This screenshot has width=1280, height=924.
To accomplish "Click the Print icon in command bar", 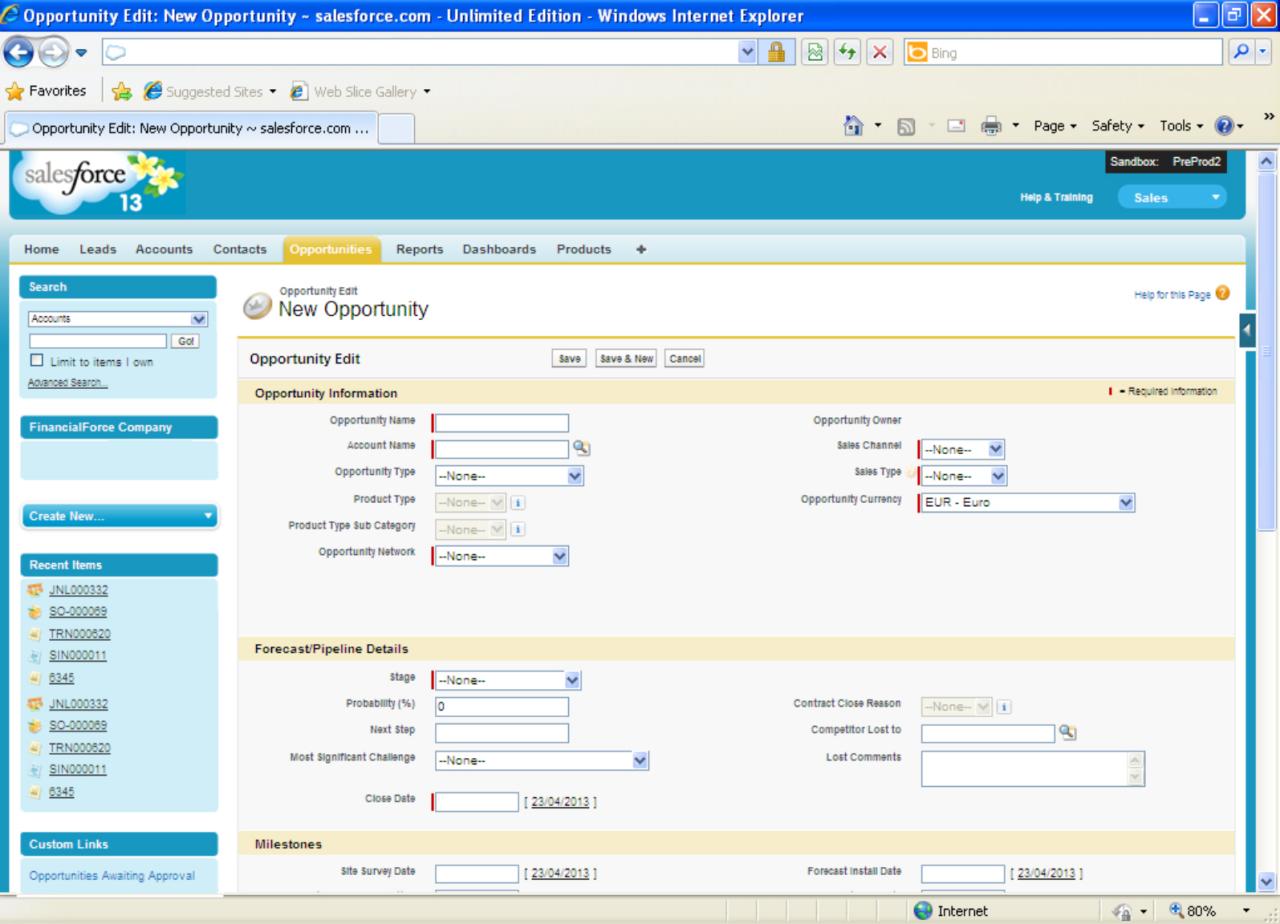I will click(990, 127).
